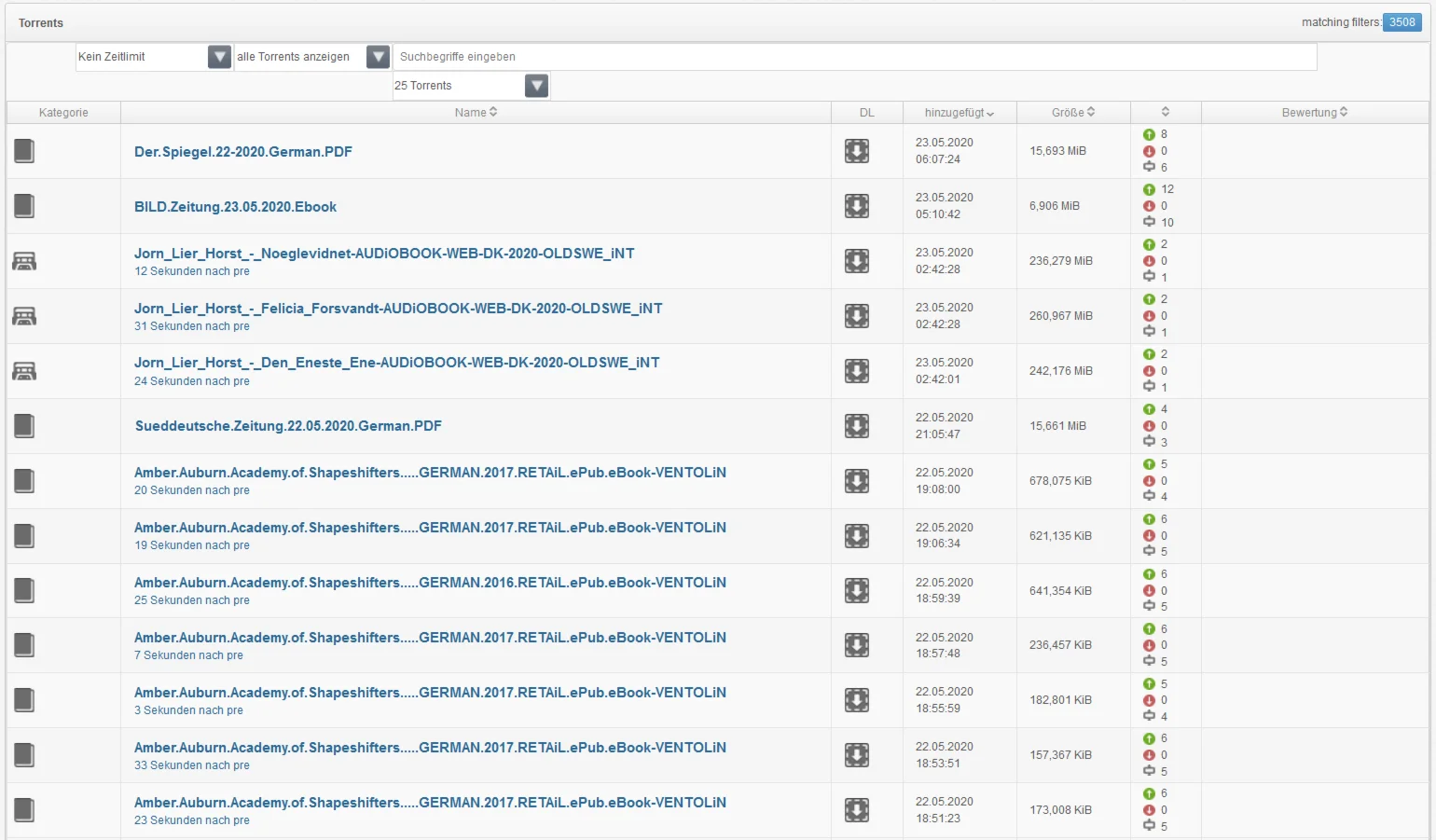Sort table by hinzugefügt column

coord(960,113)
